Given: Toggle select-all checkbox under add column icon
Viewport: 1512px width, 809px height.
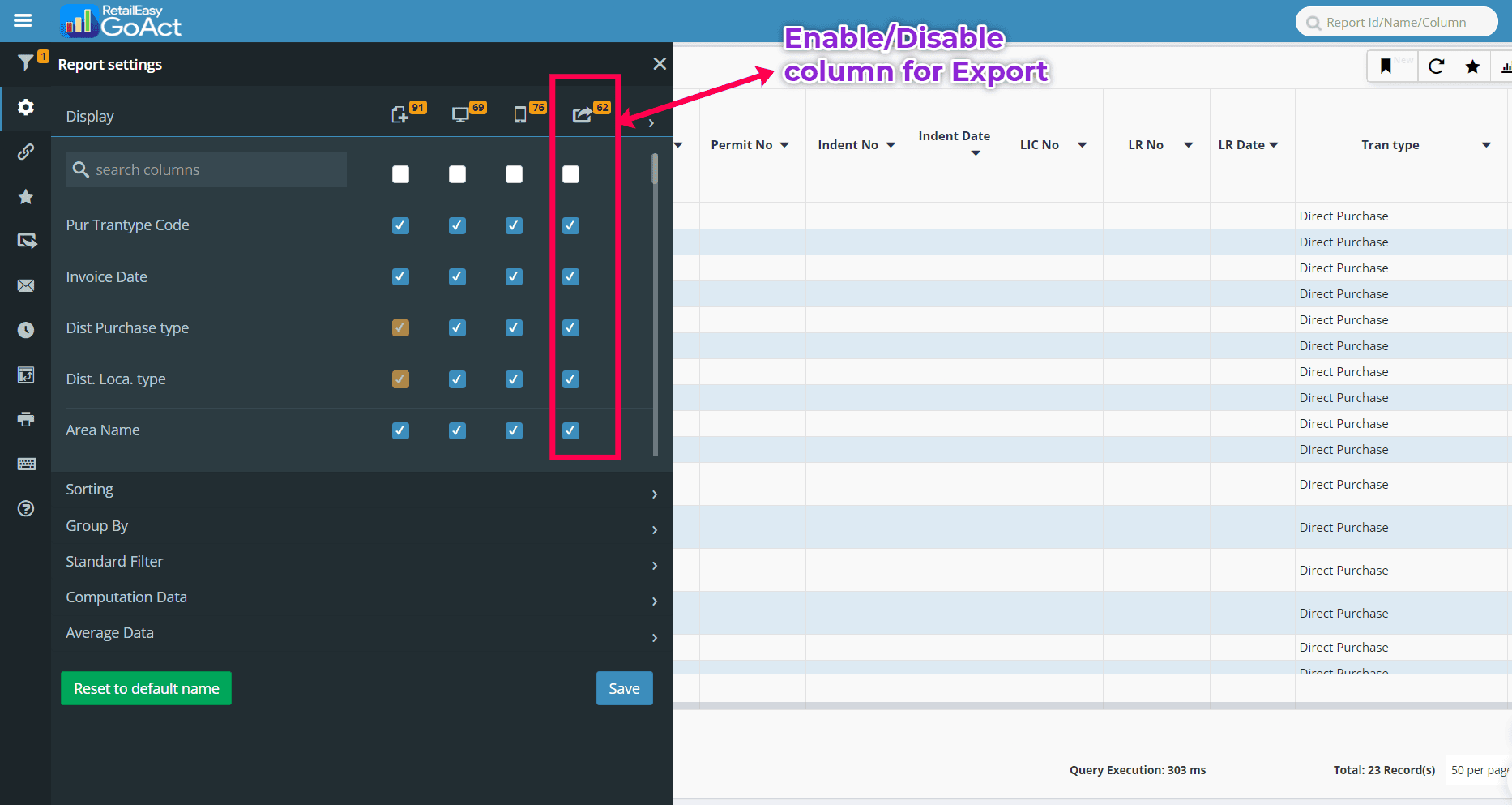Looking at the screenshot, I should click(x=400, y=174).
